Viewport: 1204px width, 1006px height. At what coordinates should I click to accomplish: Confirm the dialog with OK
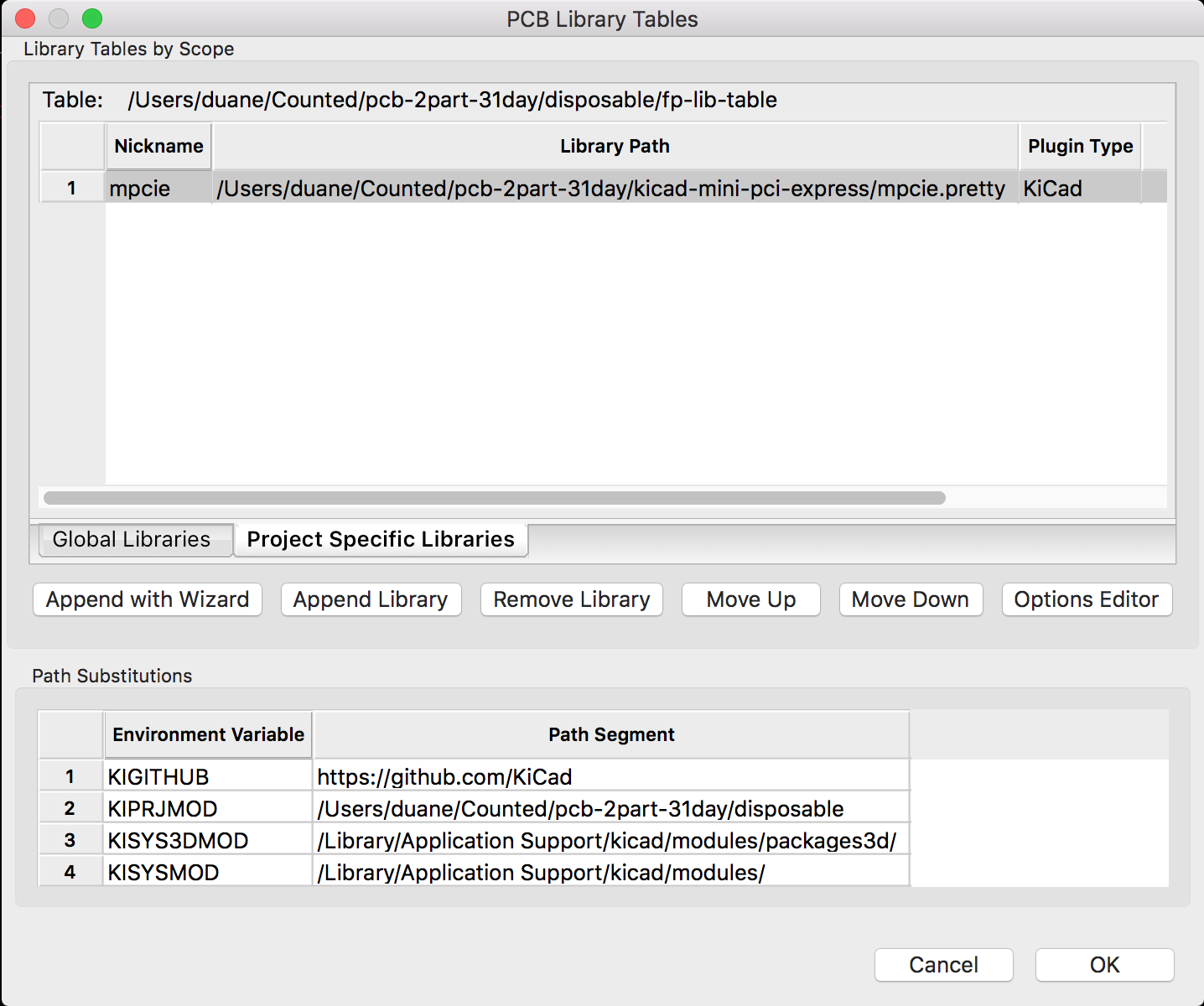coord(1104,965)
